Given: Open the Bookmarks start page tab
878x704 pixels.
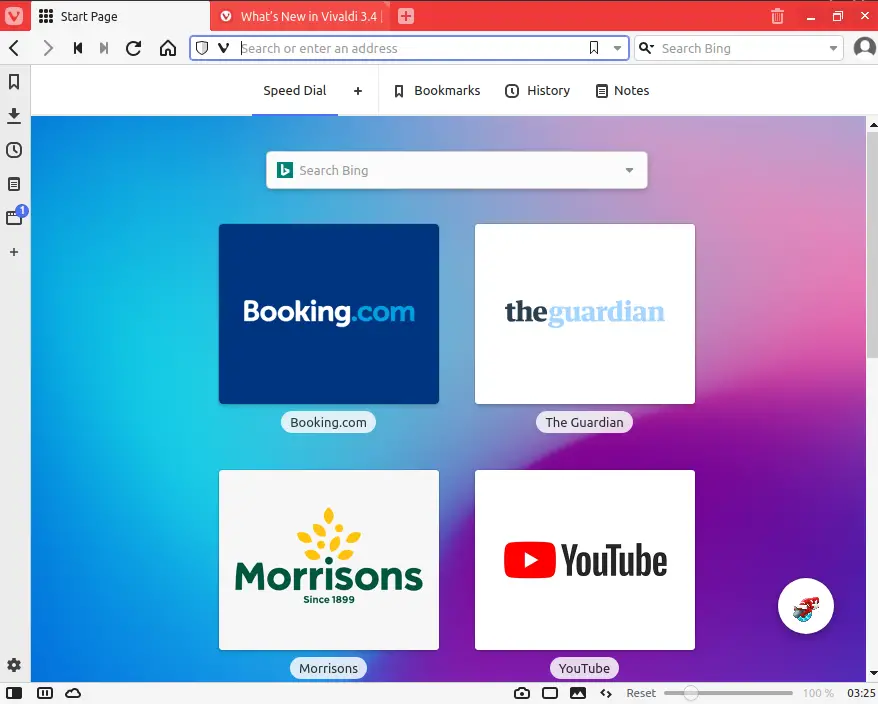Looking at the screenshot, I should coord(436,91).
